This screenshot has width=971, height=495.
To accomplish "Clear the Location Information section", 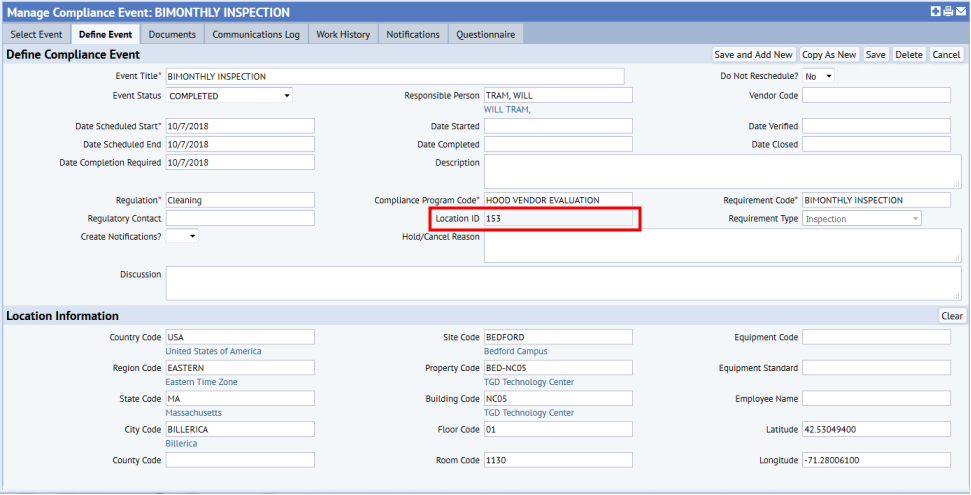I will [x=951, y=316].
